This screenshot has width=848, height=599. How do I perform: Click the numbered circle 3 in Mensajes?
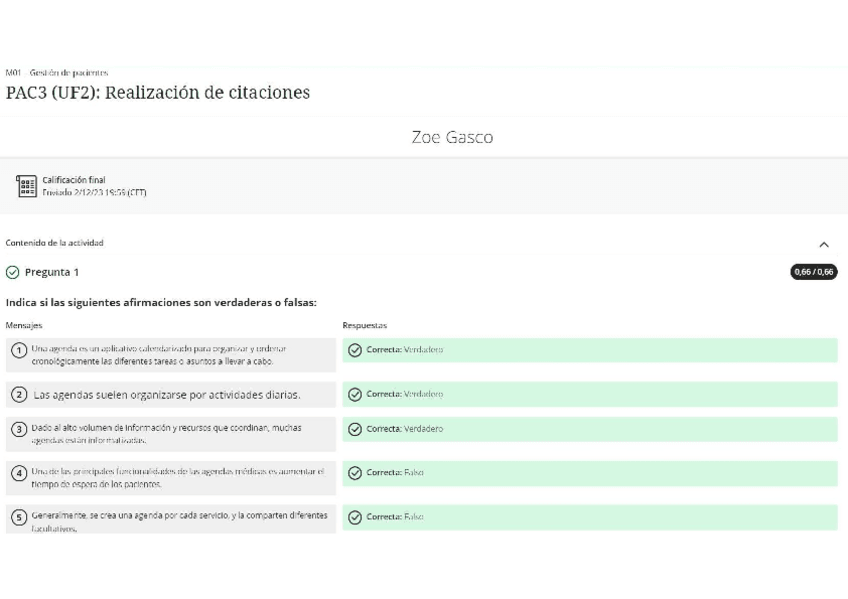click(19, 429)
